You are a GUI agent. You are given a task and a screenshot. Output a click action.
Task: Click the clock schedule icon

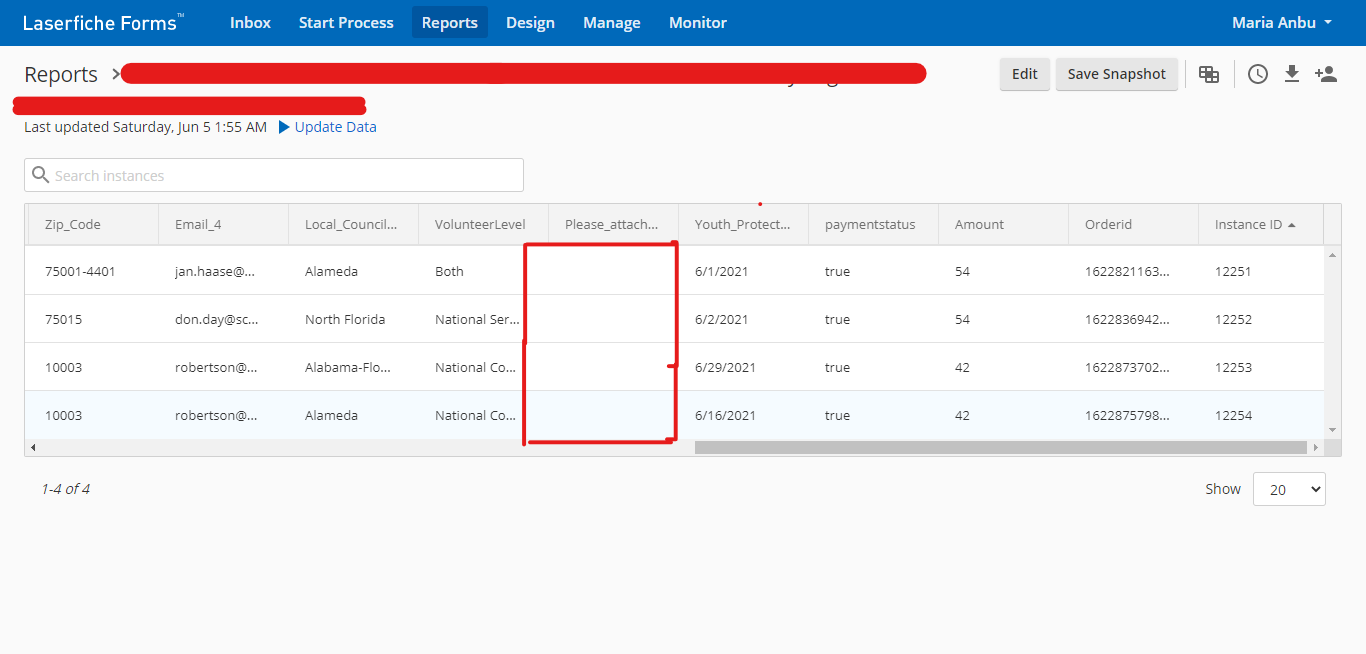click(x=1257, y=74)
